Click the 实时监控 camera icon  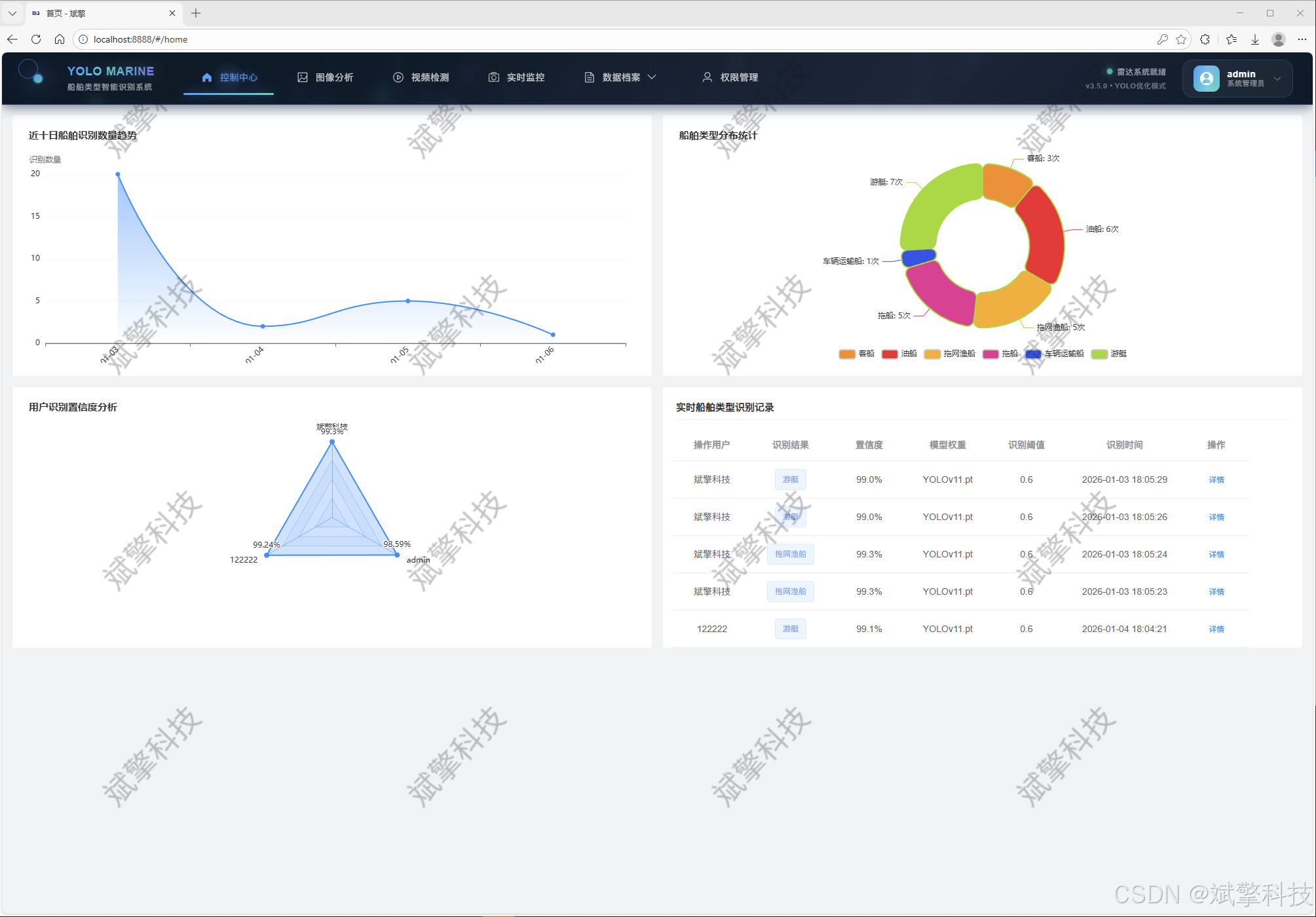click(494, 77)
